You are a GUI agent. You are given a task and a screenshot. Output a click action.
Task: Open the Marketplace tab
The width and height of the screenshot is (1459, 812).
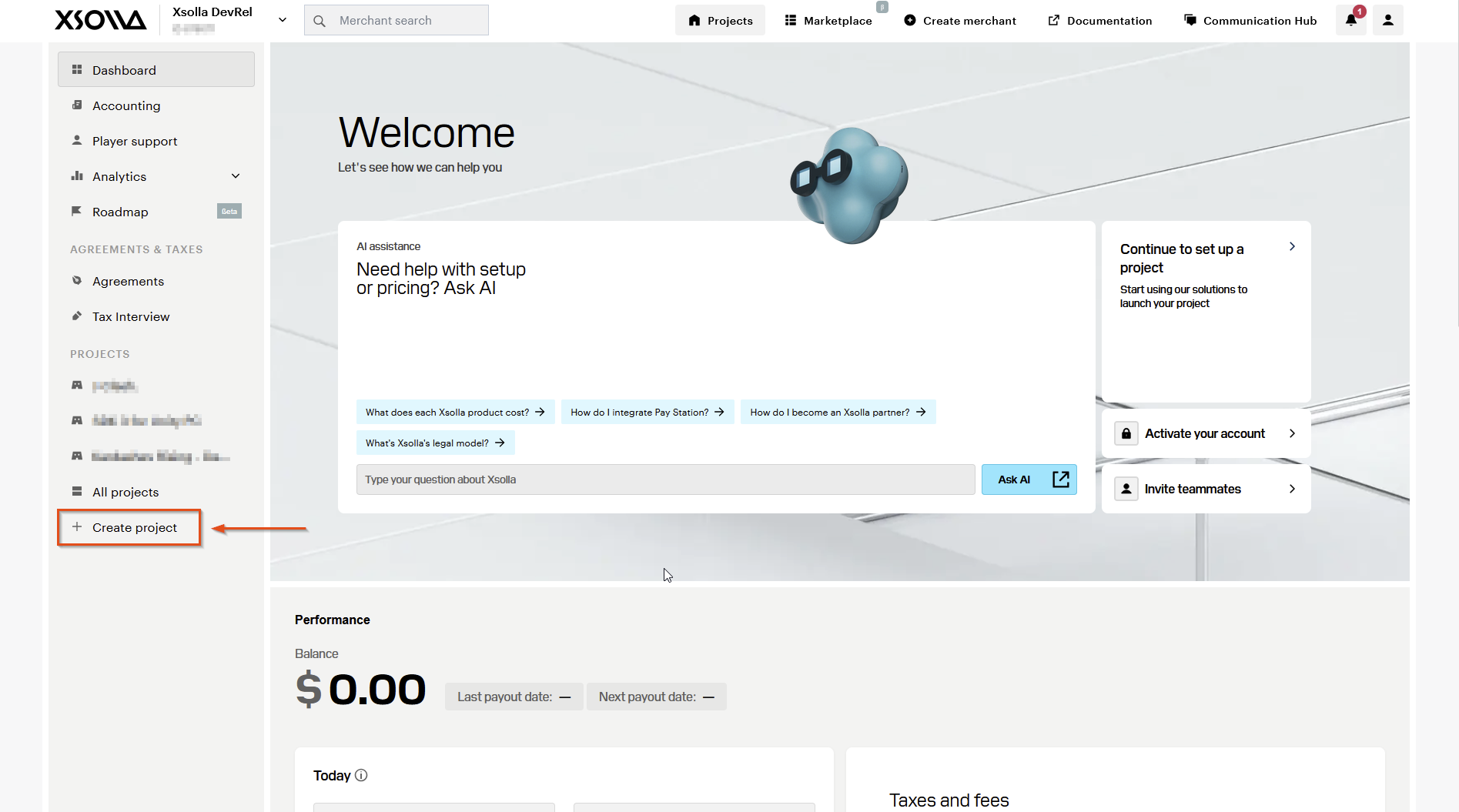click(828, 20)
